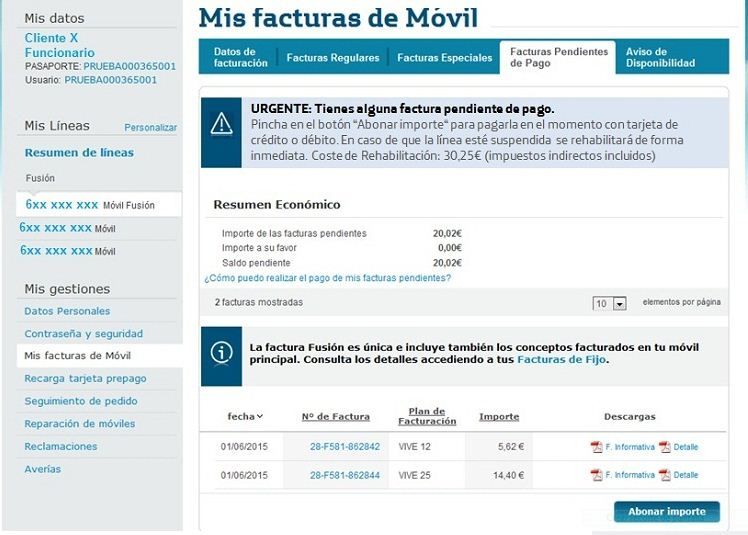Viewport: 748px width, 535px height.
Task: Open Recarga tarjeta prepago in sidebar
Action: [x=85, y=378]
